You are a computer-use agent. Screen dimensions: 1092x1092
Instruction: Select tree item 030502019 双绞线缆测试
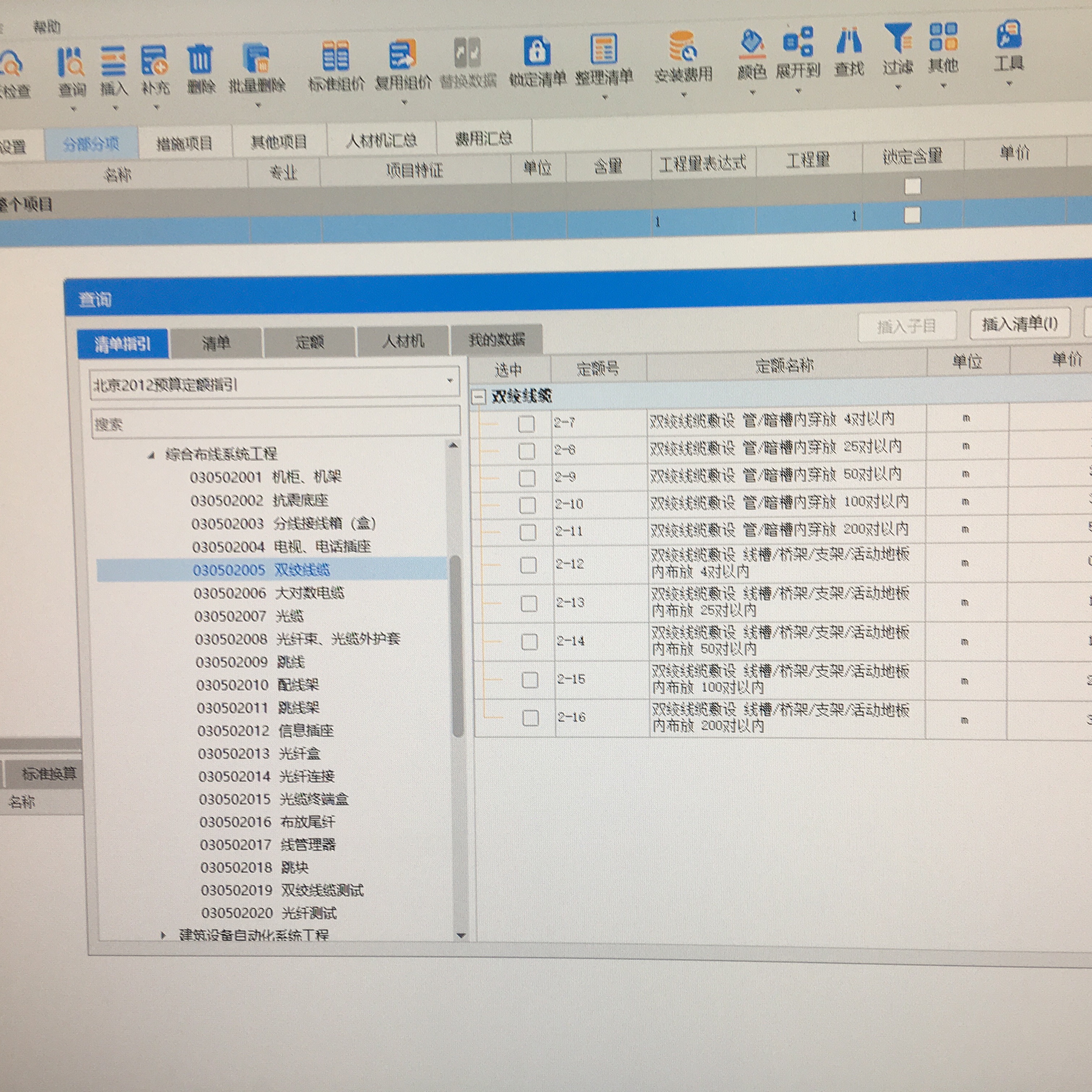282,890
